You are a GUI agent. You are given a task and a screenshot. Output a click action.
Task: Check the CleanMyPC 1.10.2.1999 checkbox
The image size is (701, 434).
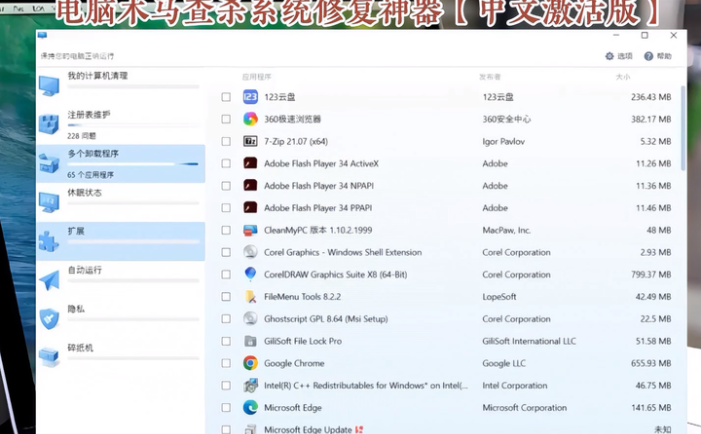point(226,230)
